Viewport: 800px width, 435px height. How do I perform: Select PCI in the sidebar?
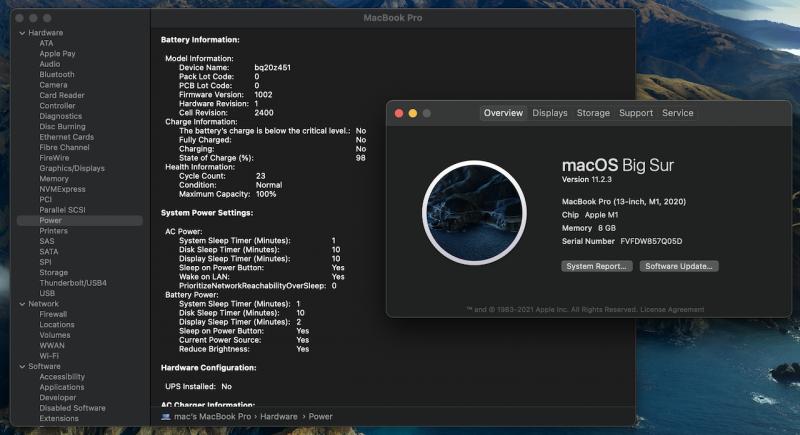(45, 199)
